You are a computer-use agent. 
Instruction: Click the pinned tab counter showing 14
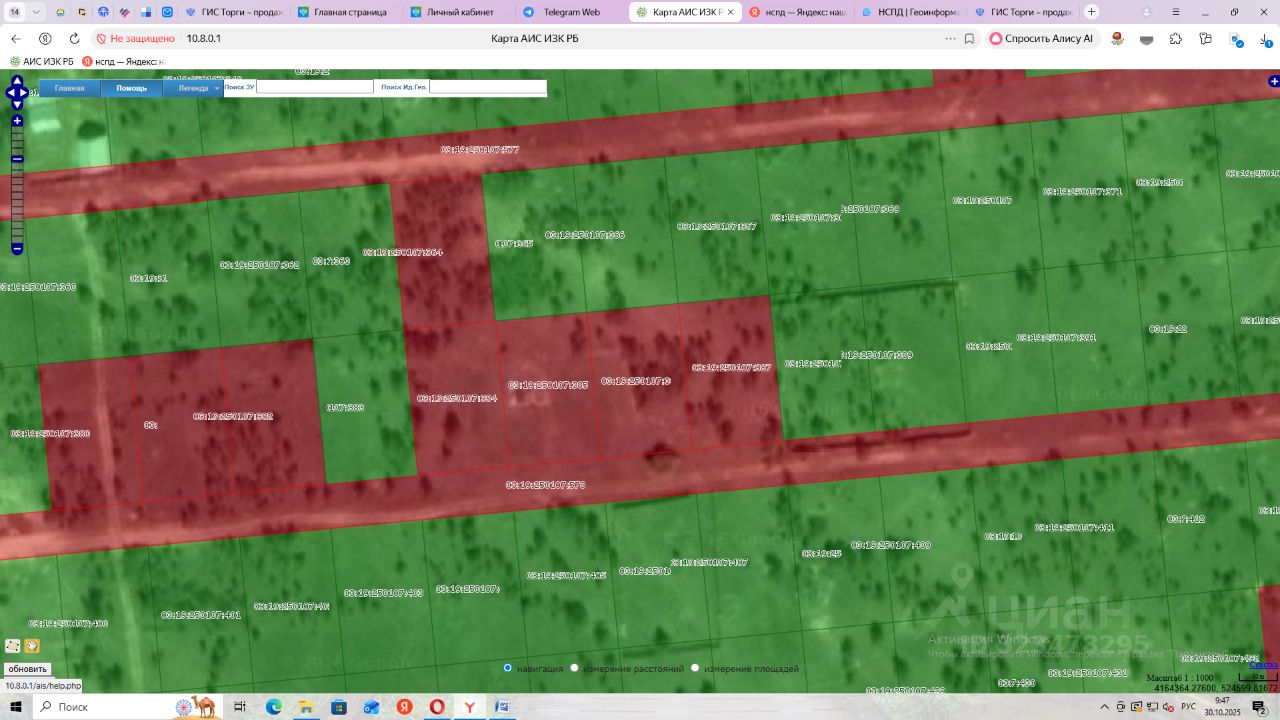click(14, 12)
